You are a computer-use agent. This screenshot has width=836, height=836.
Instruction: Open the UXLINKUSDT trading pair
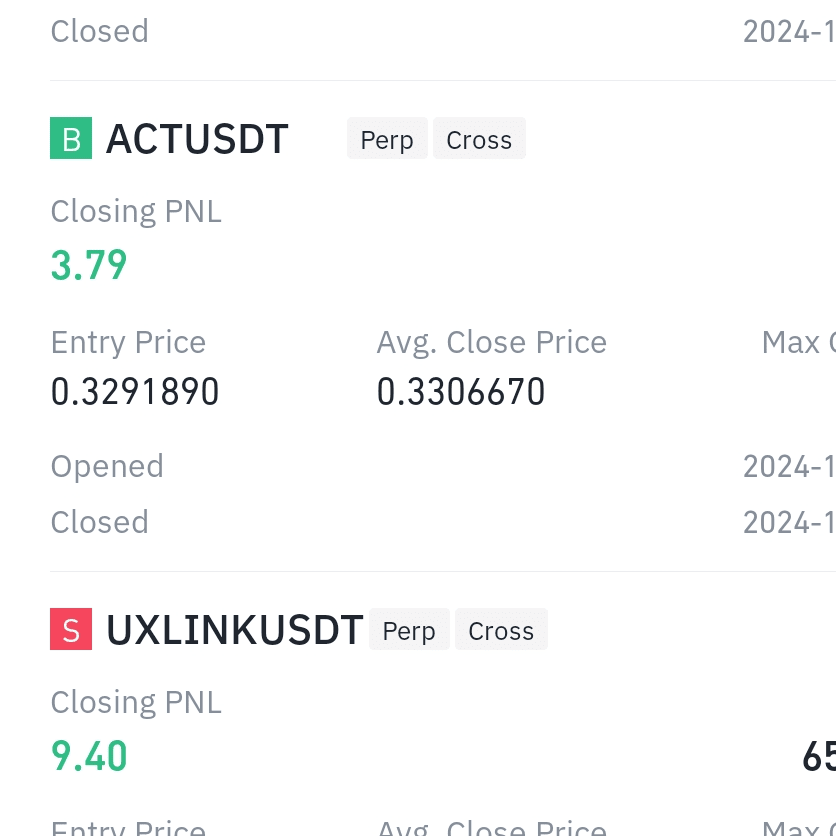pyautogui.click(x=235, y=630)
